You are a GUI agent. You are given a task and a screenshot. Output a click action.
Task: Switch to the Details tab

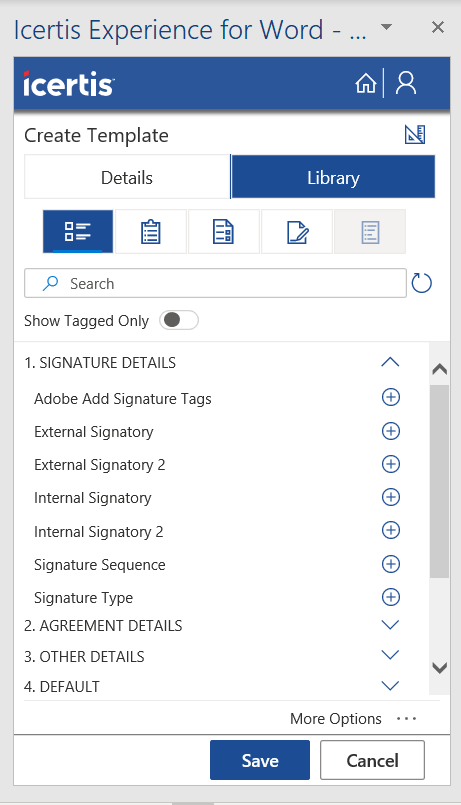(x=127, y=177)
